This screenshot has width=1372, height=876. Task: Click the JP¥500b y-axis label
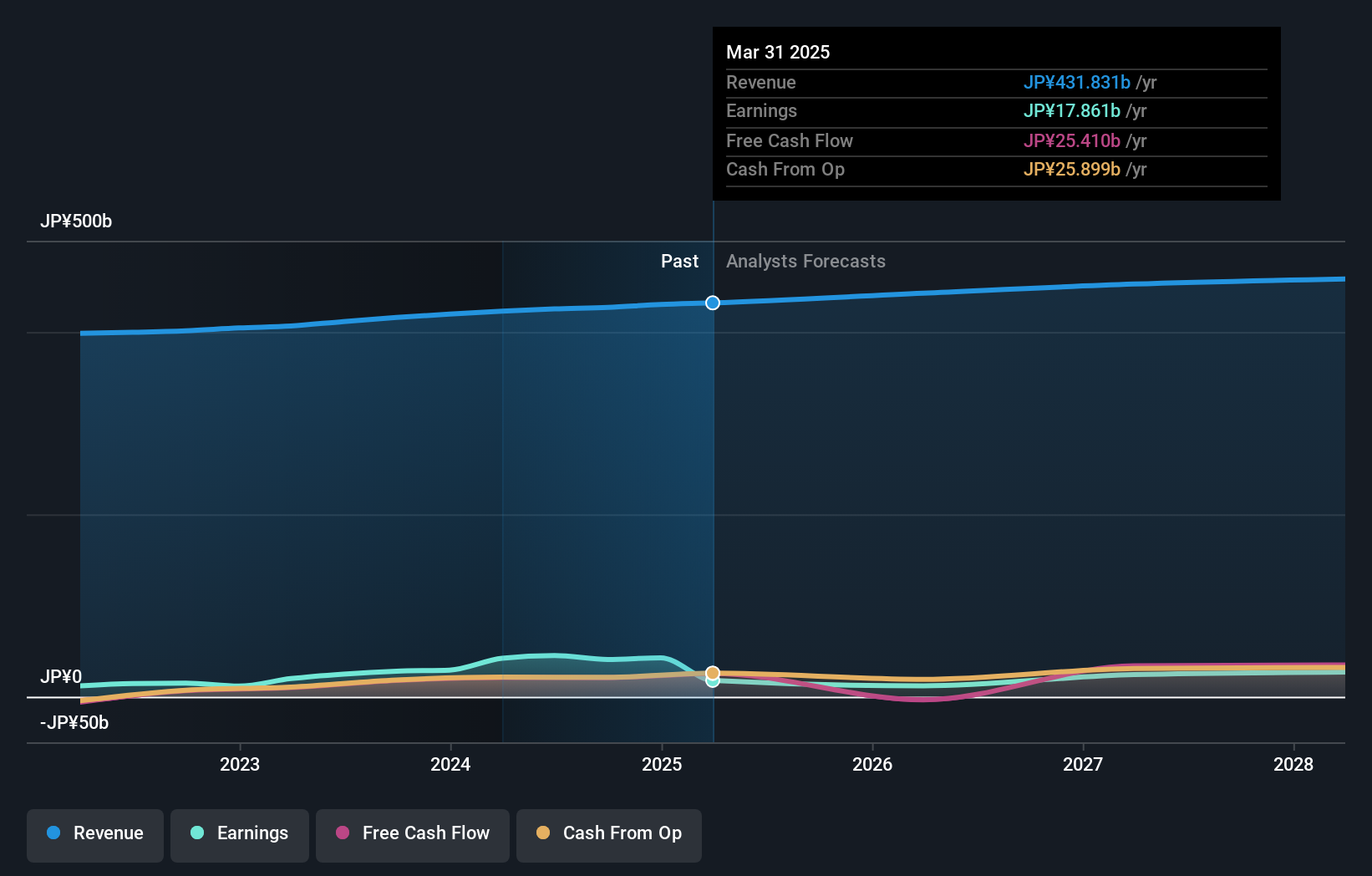point(76,222)
